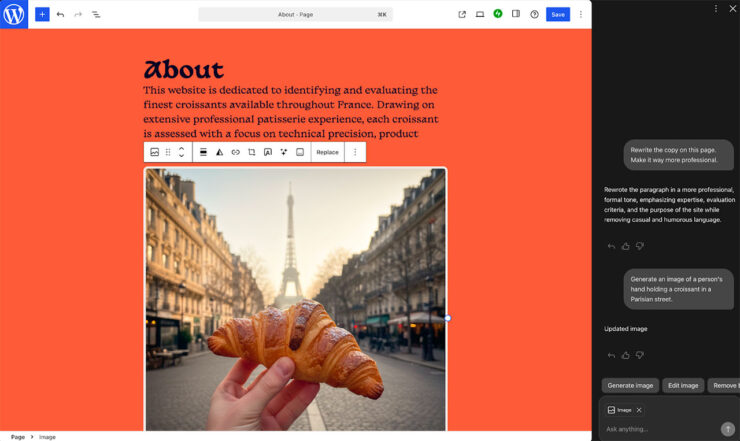740x441 pixels.
Task: Open editor options kebab menu
Action: tap(581, 14)
